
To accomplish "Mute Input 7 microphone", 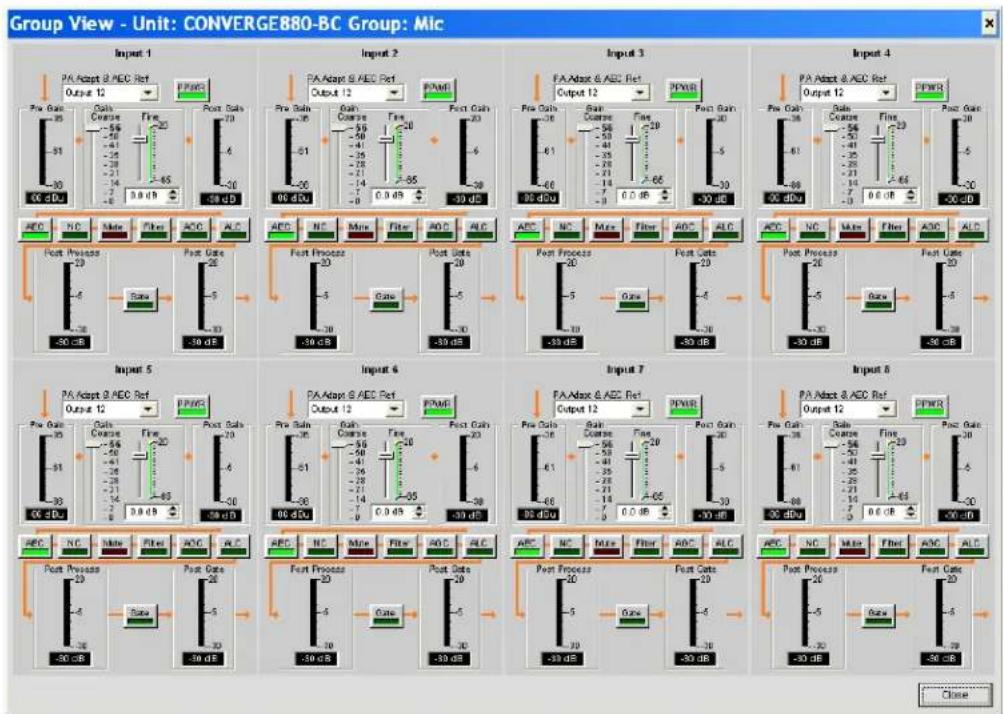I will pos(605,546).
